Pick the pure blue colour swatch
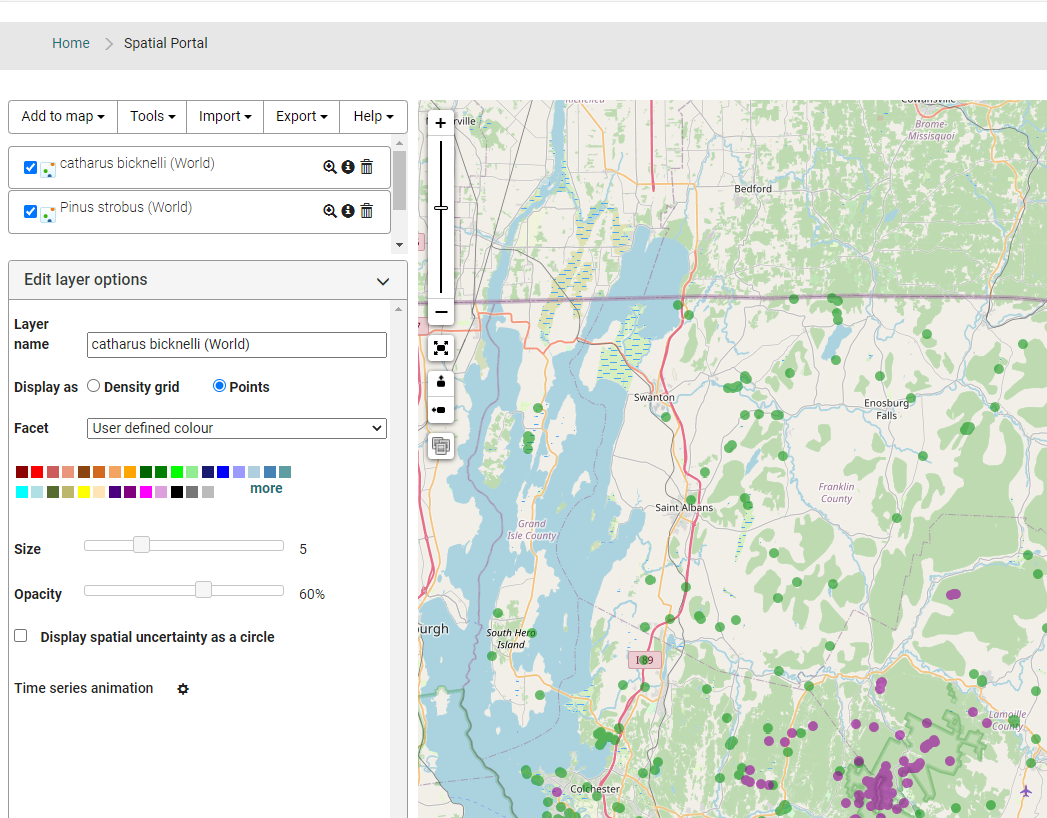 tap(223, 472)
